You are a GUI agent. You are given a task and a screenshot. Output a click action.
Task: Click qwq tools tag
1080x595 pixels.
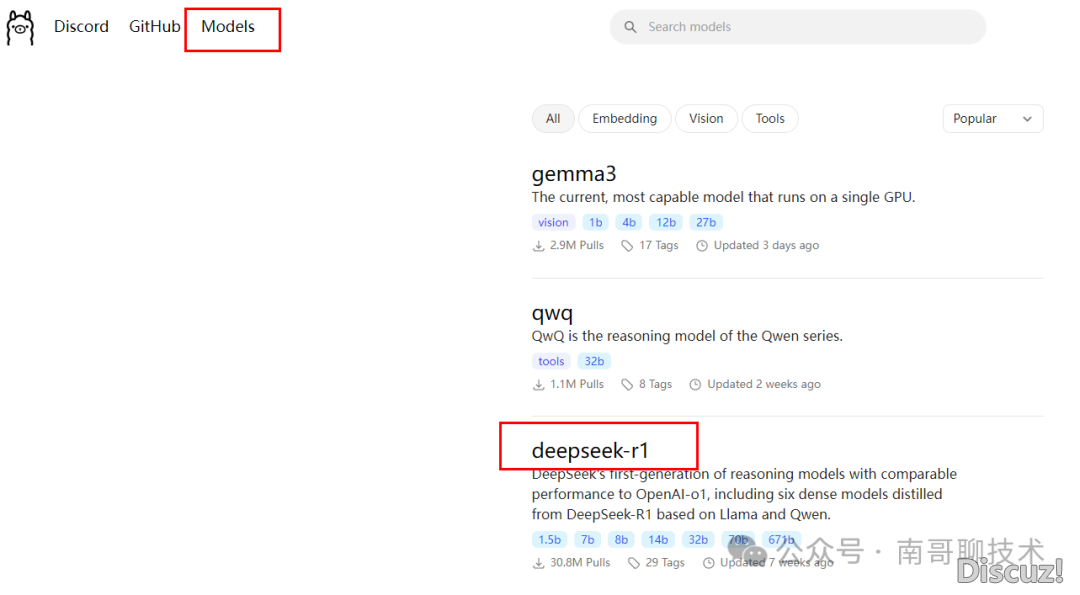pyautogui.click(x=551, y=362)
